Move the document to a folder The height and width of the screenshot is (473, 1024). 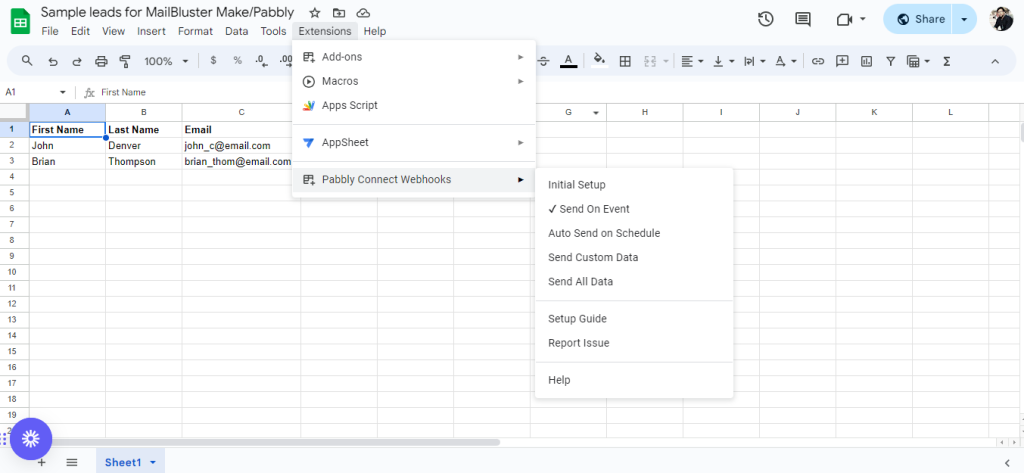pos(339,12)
